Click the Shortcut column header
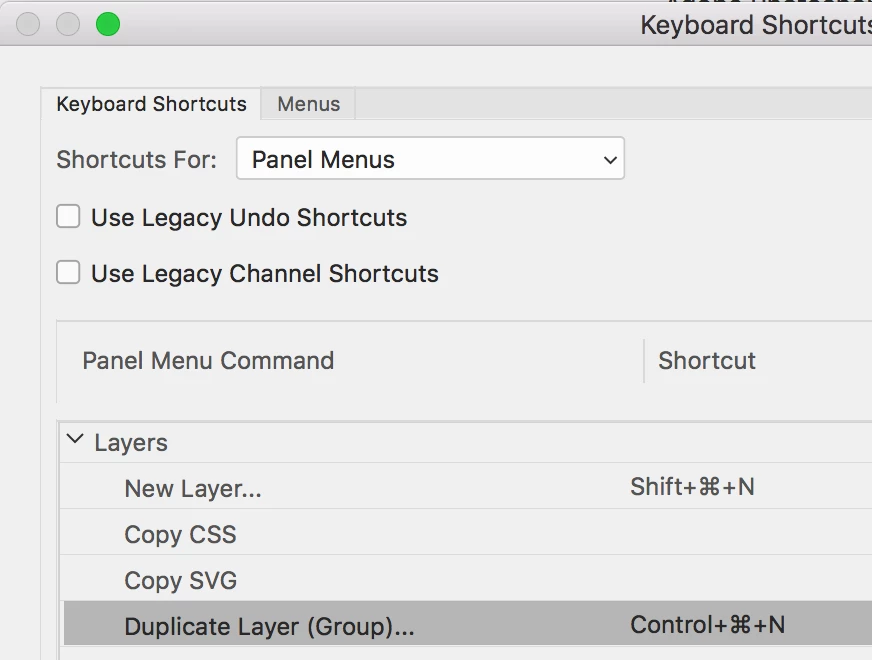872x660 pixels. click(x=707, y=360)
